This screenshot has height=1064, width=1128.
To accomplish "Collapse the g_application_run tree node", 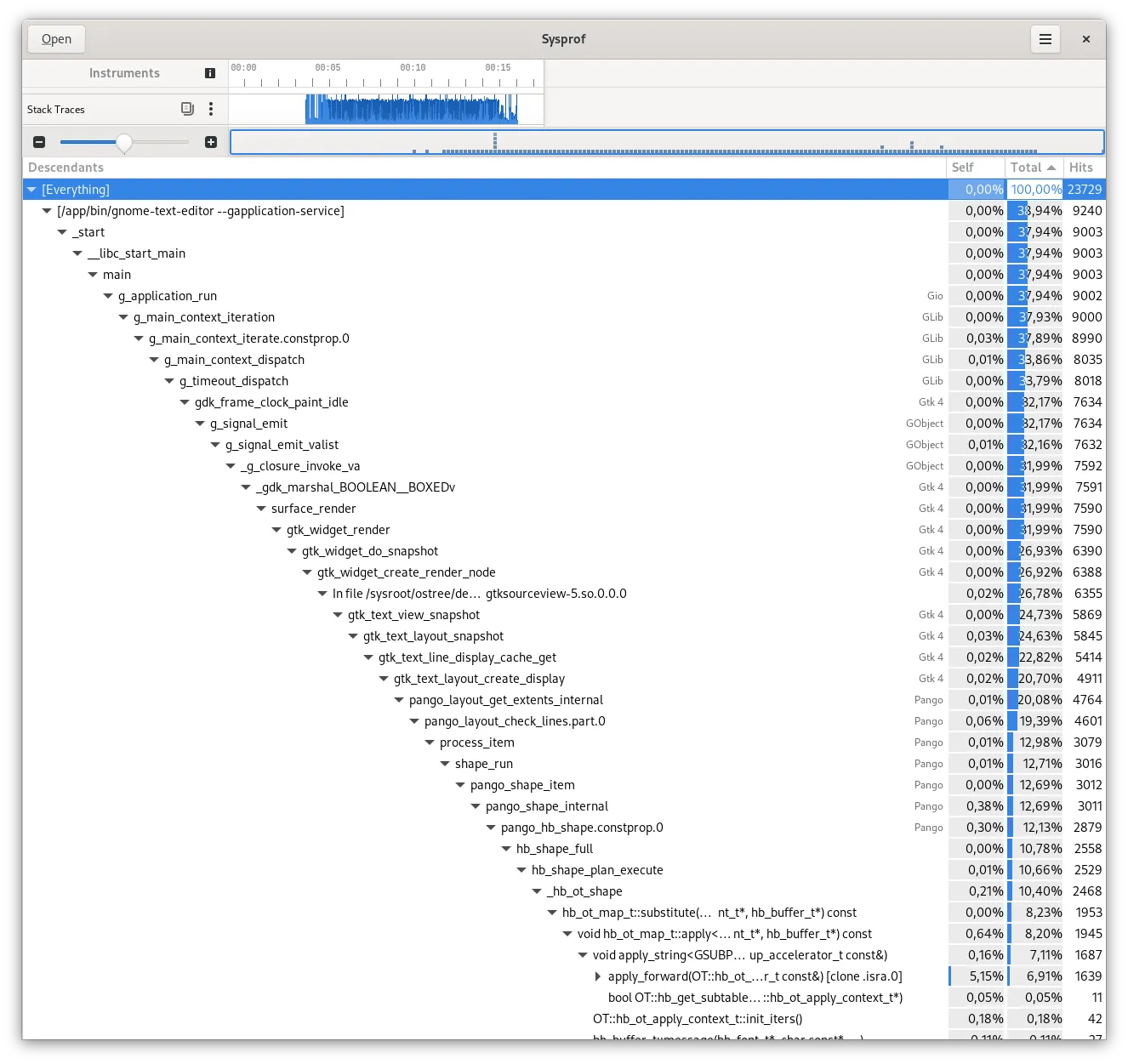I will pyautogui.click(x=108, y=296).
